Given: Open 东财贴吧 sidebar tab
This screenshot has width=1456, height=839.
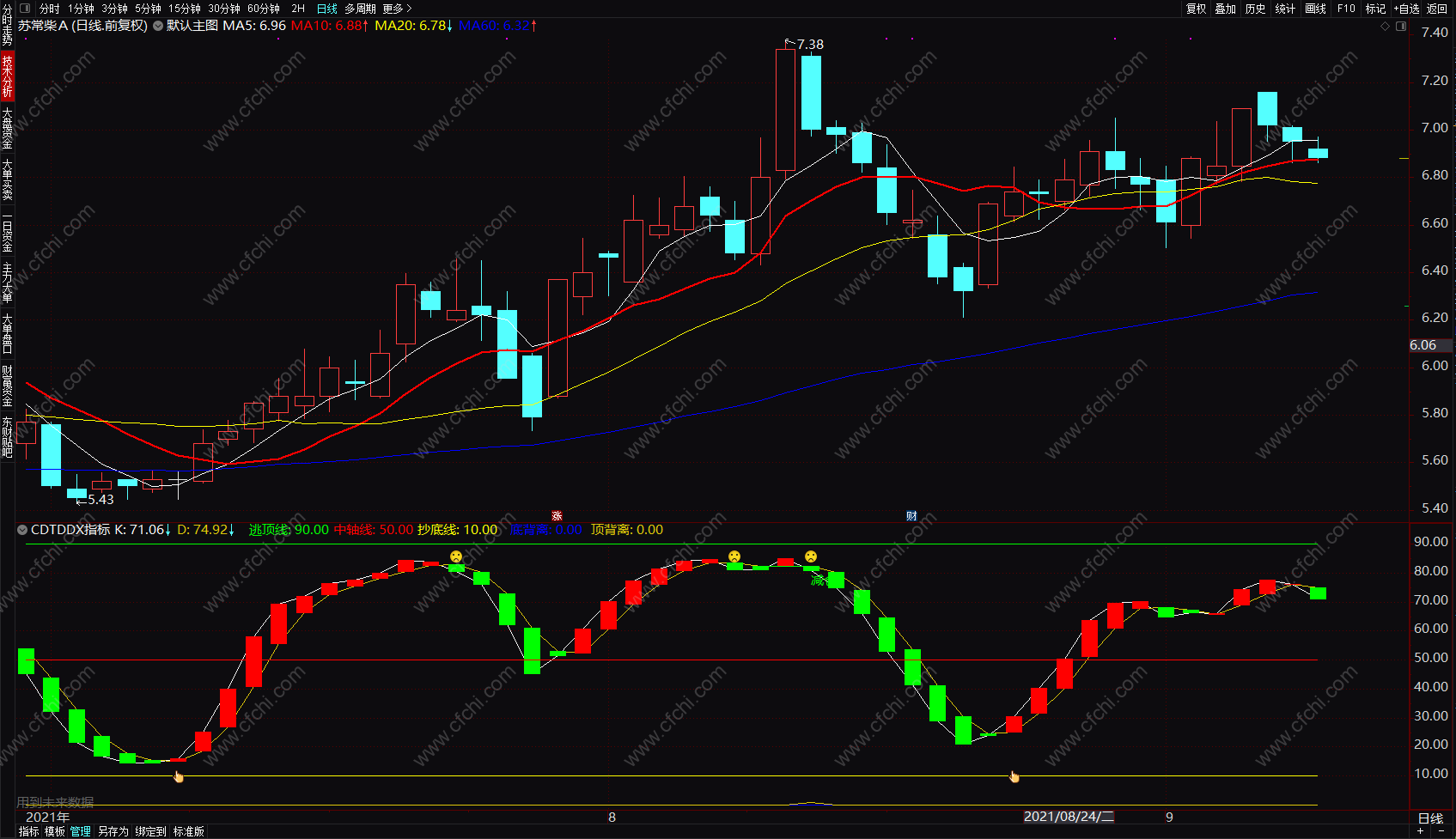Looking at the screenshot, I should pyautogui.click(x=7, y=437).
